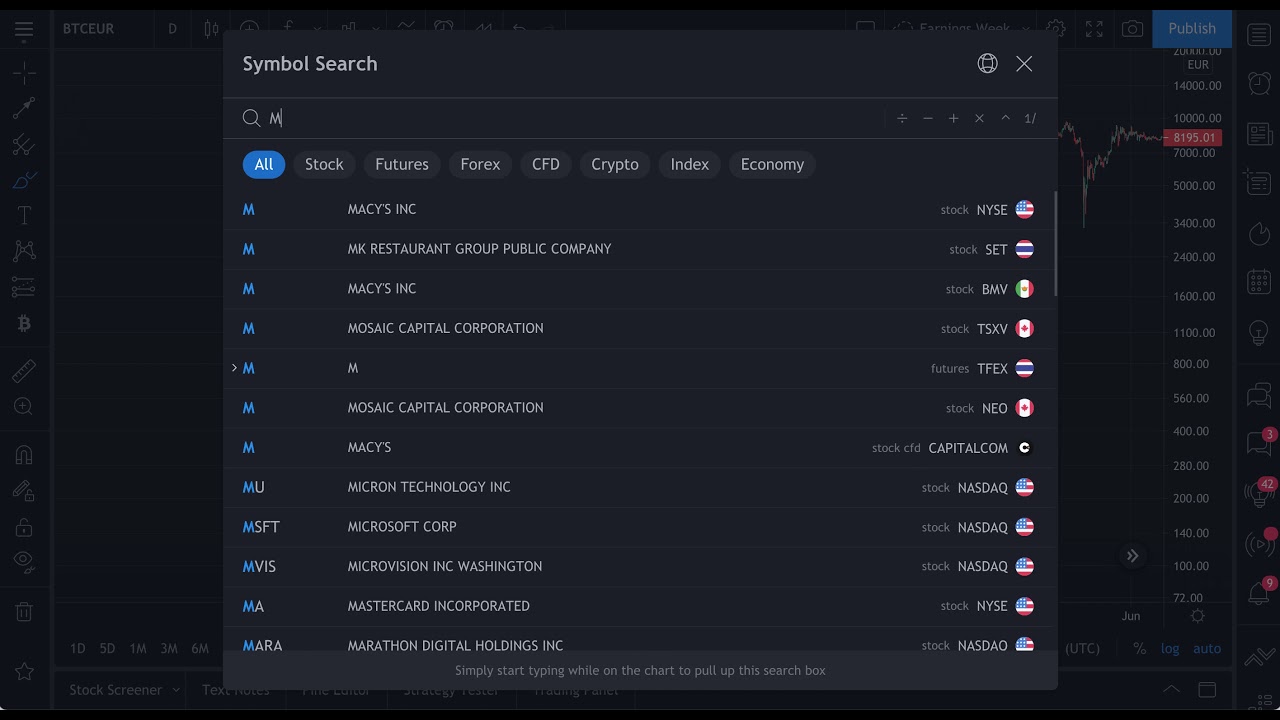Insert the multiply operator in search
Viewport: 1280px width, 720px height.
pyautogui.click(x=979, y=118)
